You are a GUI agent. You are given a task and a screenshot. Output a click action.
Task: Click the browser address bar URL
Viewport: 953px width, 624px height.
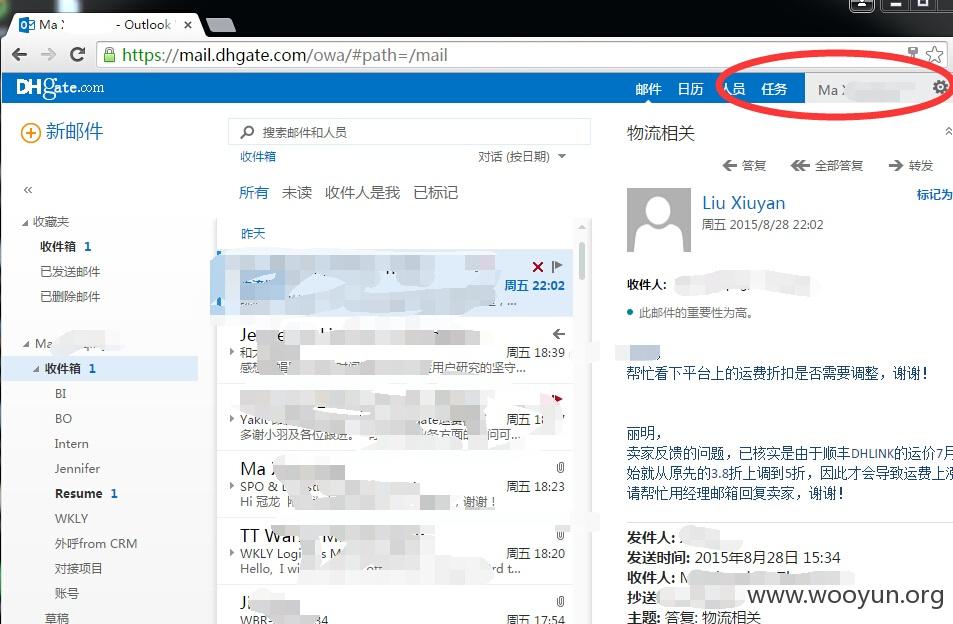[x=284, y=55]
